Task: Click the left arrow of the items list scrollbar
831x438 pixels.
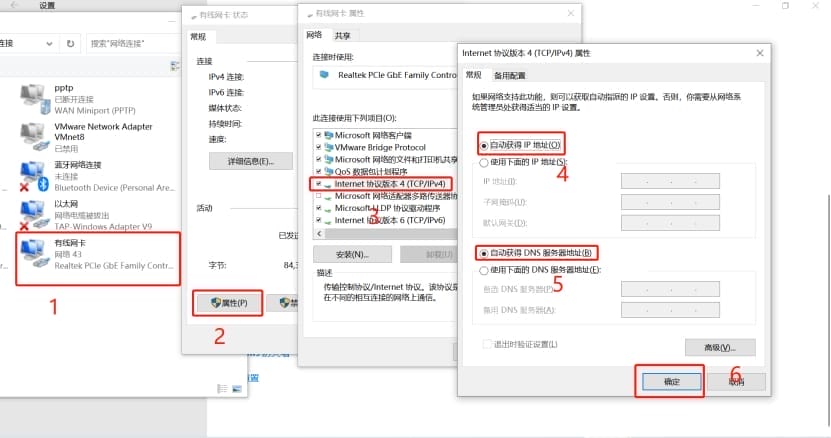Action: (319, 233)
